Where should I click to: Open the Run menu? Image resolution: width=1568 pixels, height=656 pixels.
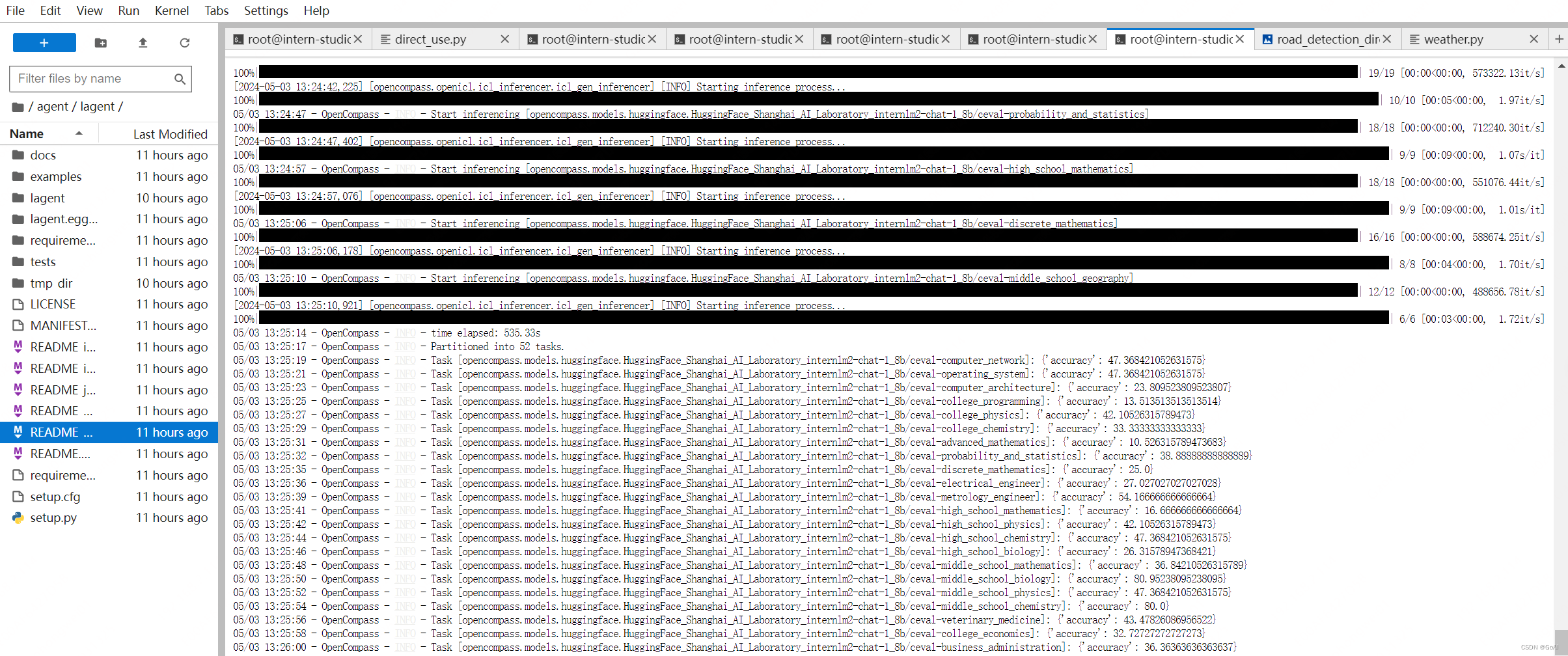tap(129, 10)
